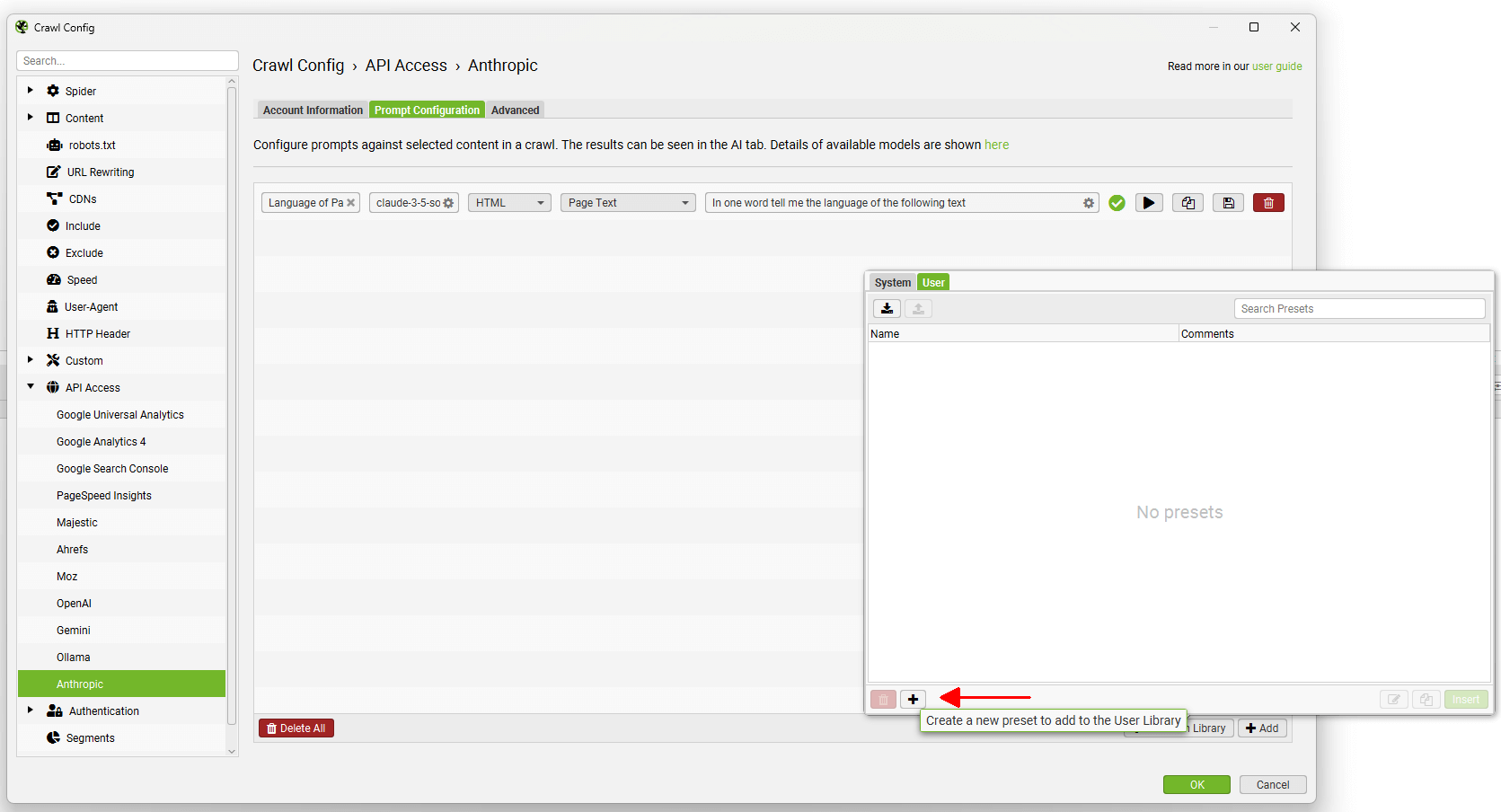
Task: Click the Search Presets input field
Action: (x=1358, y=309)
